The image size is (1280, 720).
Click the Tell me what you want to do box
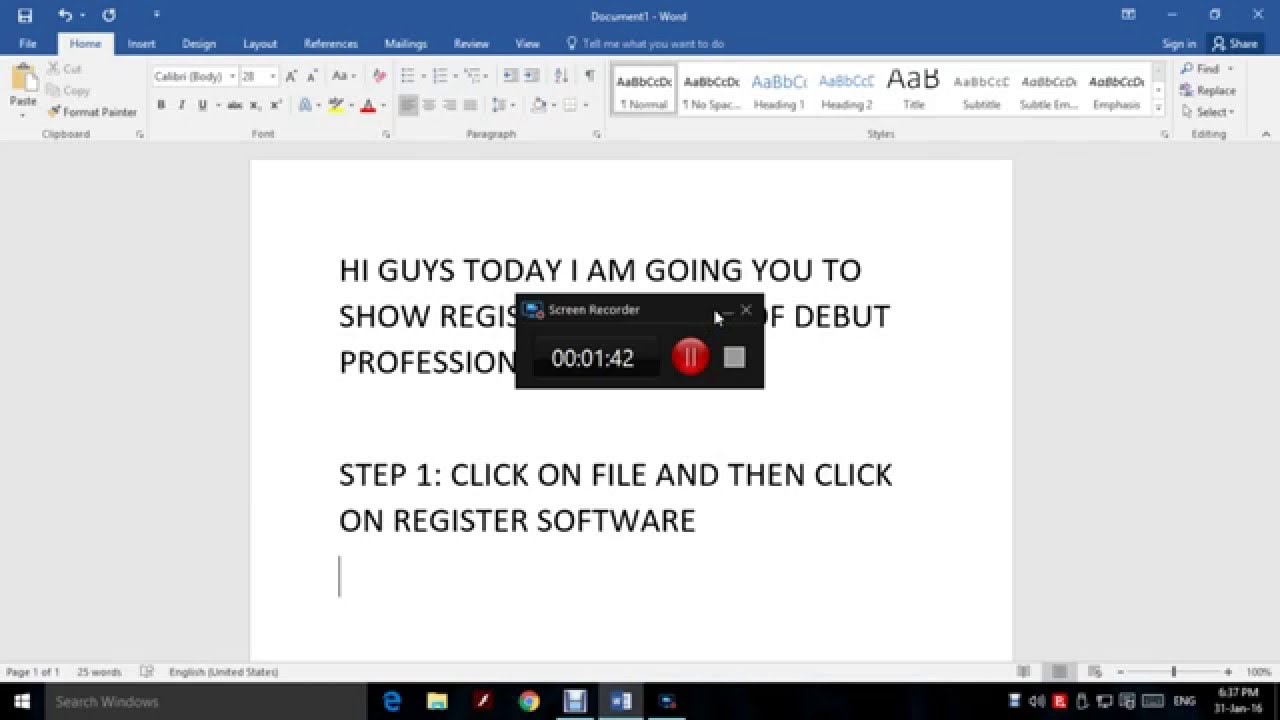645,44
